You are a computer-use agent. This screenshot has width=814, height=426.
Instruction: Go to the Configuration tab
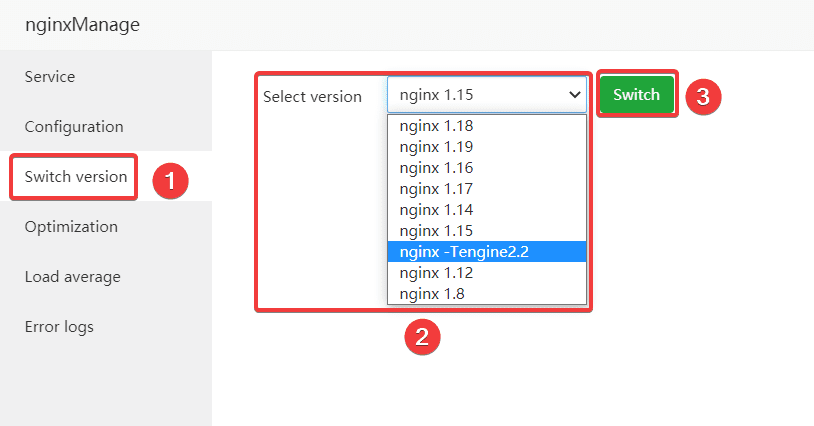click(x=74, y=127)
